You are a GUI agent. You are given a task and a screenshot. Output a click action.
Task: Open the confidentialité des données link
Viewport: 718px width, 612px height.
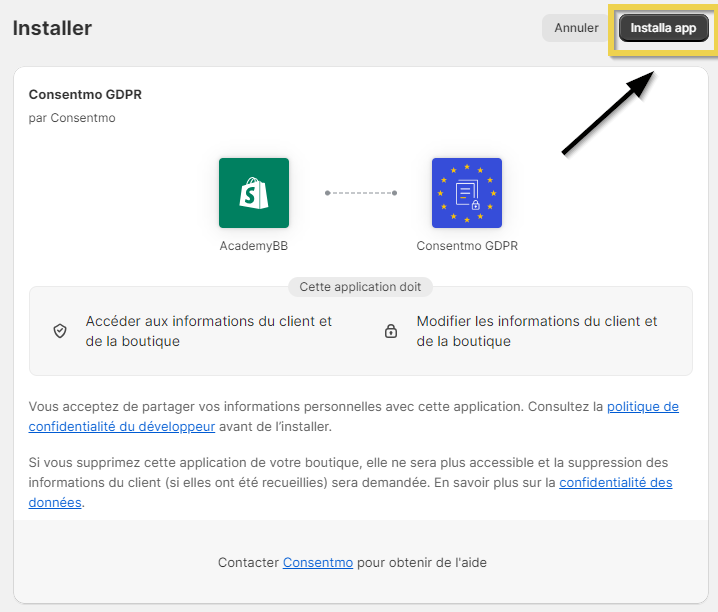tap(615, 483)
